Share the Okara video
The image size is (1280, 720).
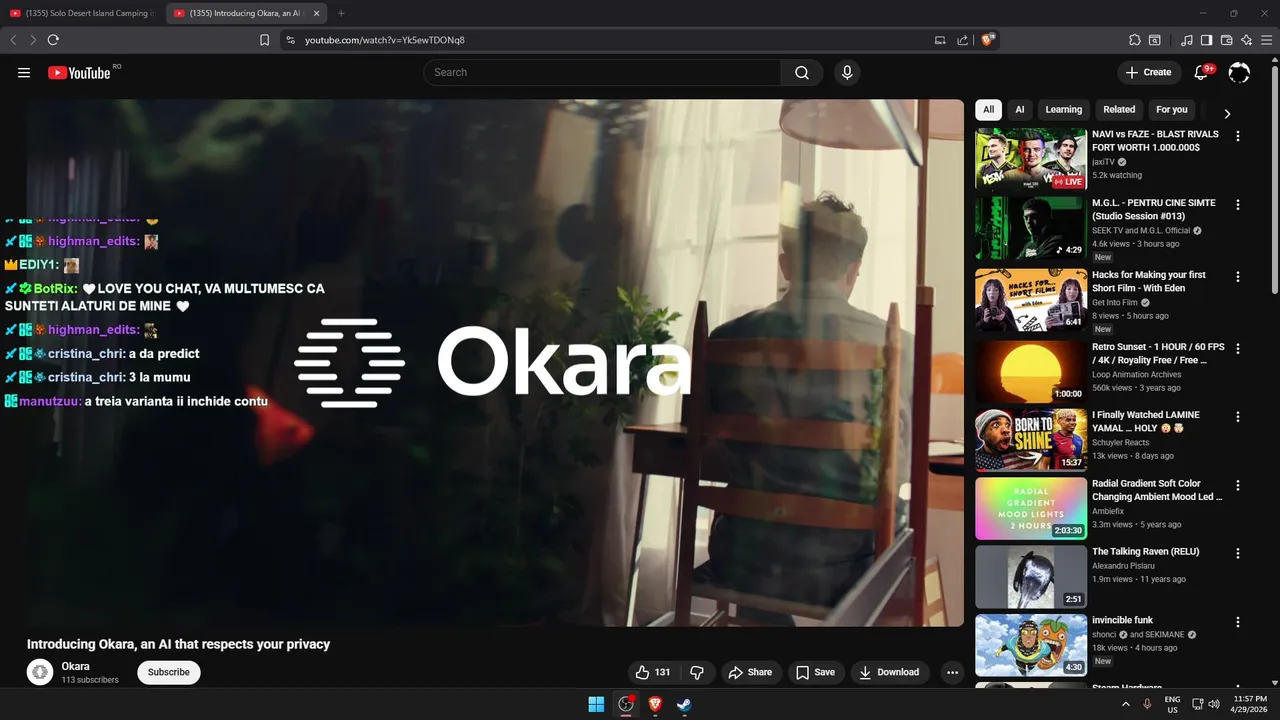click(x=750, y=672)
